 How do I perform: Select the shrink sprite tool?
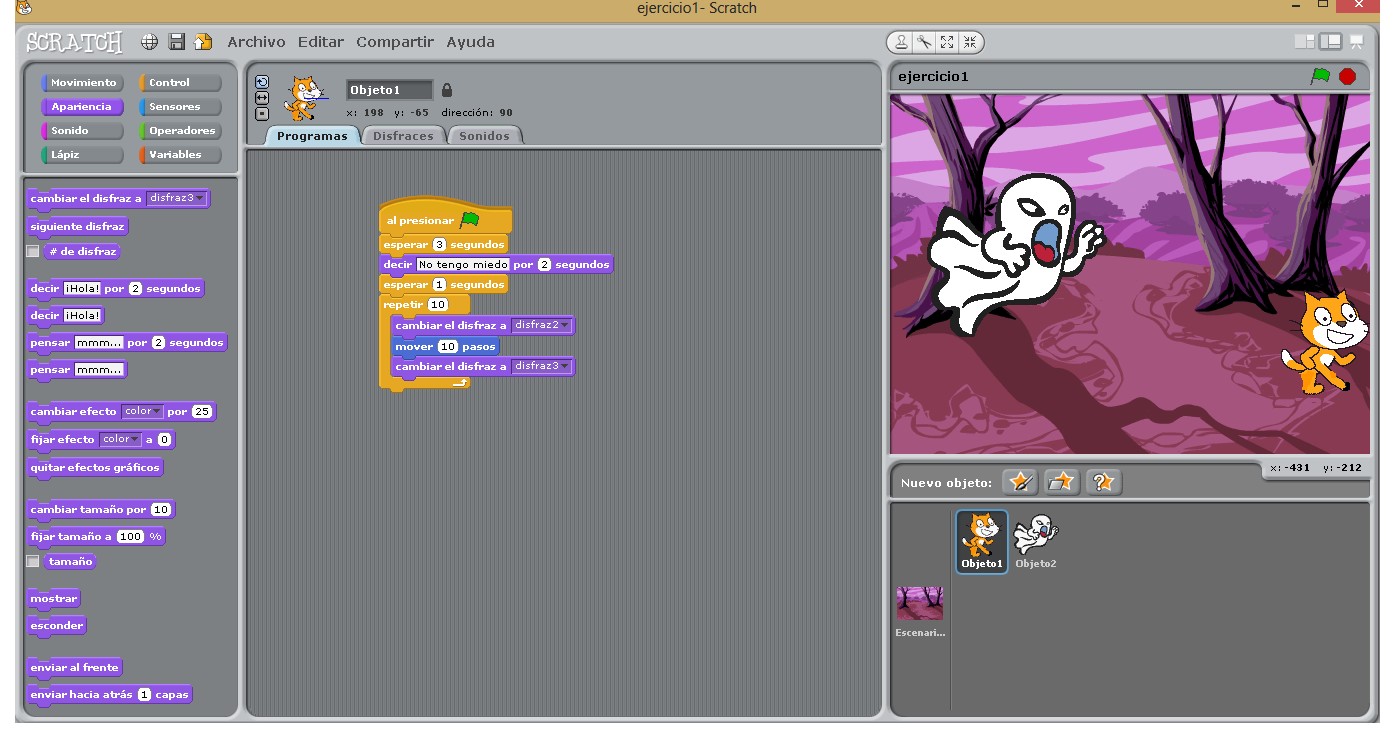[969, 42]
